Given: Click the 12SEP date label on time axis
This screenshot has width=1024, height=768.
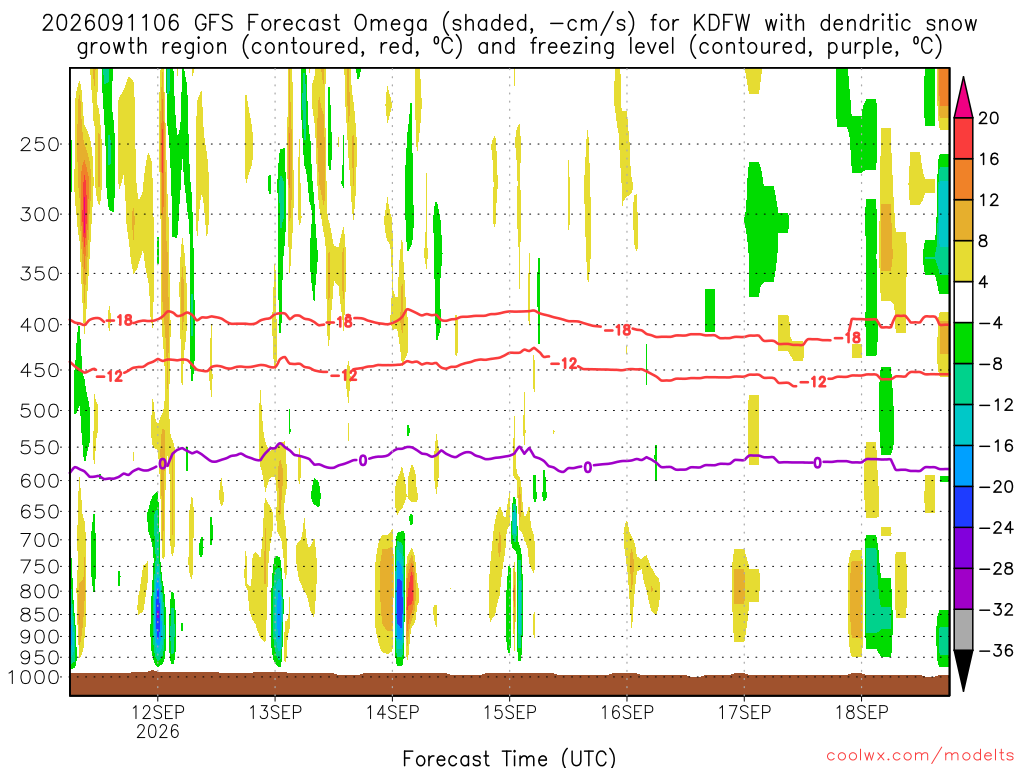Looking at the screenshot, I should (x=157, y=712).
